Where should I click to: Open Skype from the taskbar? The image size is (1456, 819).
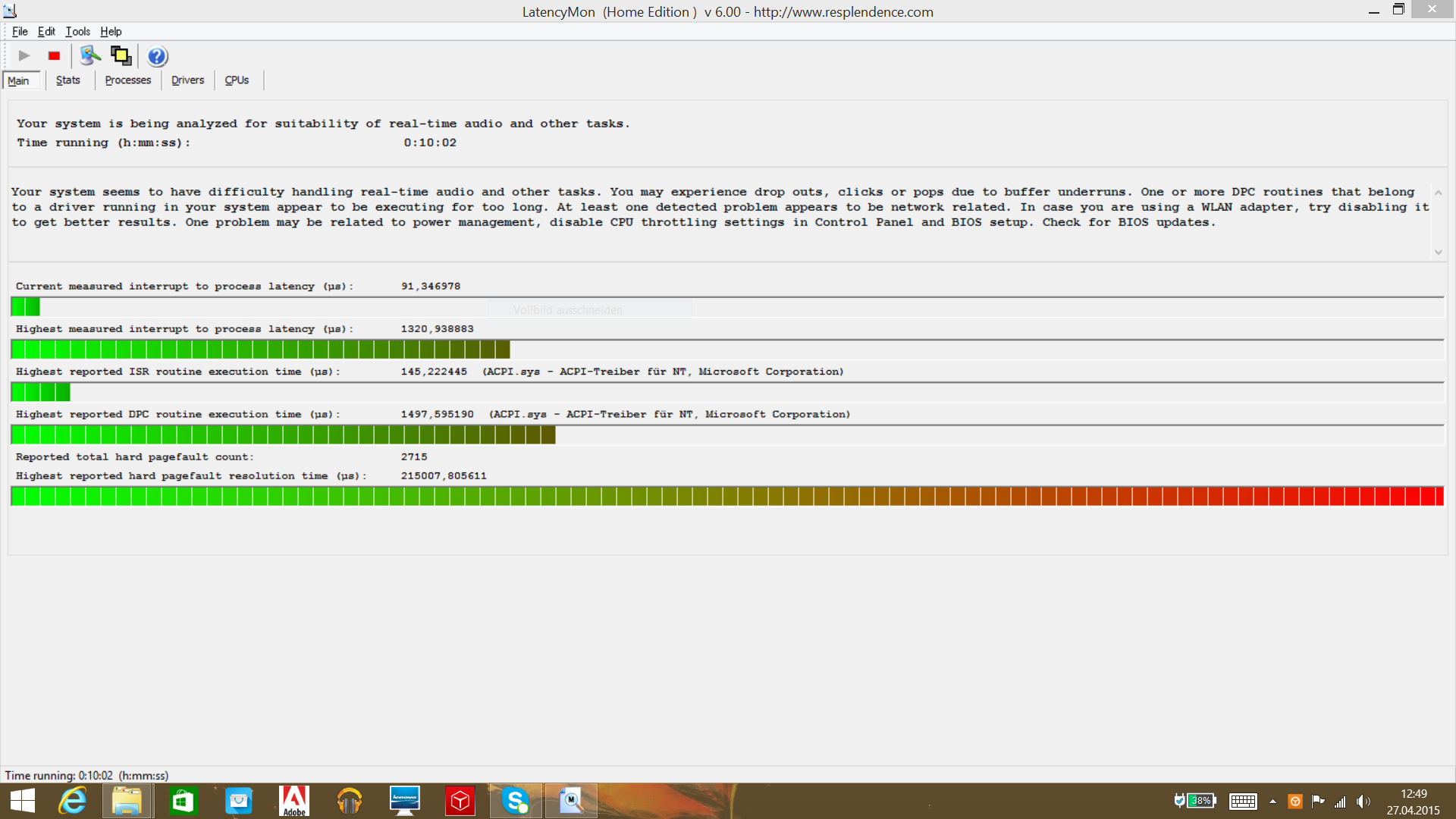(x=516, y=801)
